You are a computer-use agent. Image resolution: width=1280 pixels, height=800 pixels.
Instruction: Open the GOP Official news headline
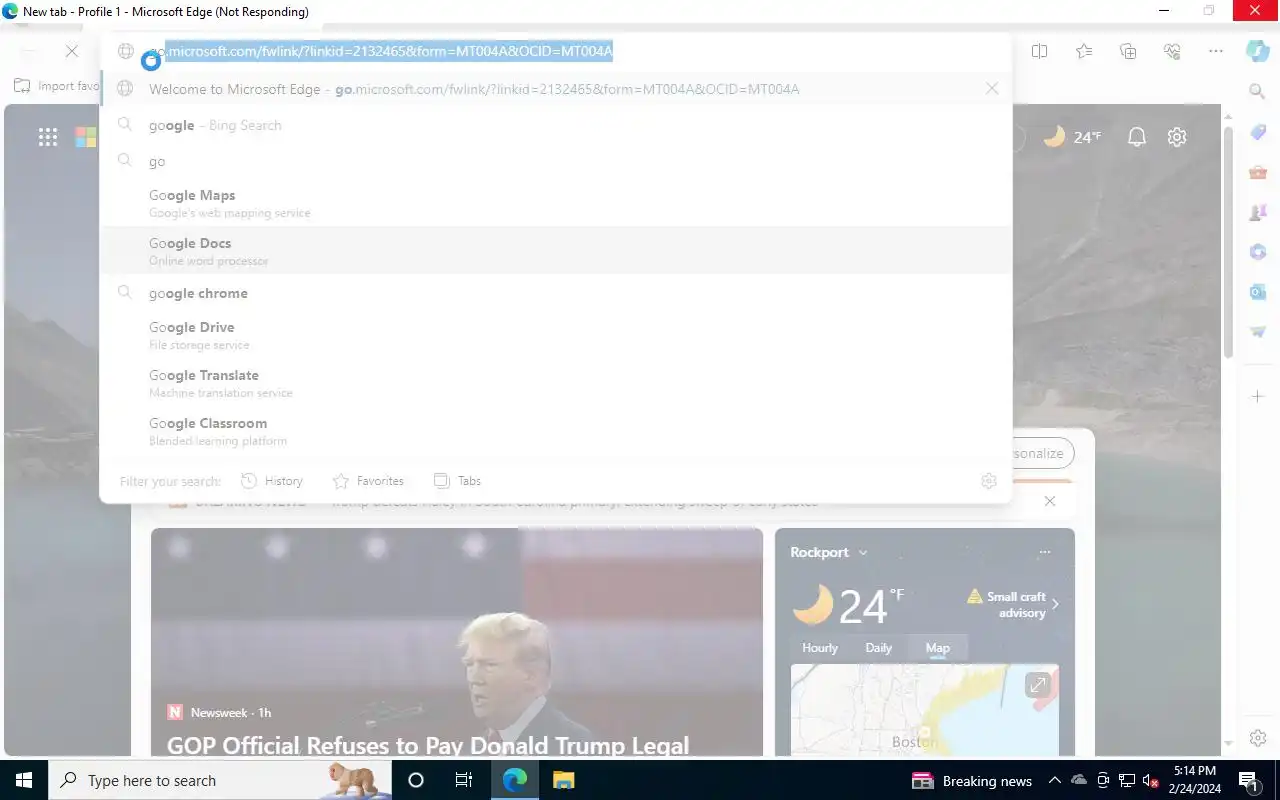coord(427,745)
